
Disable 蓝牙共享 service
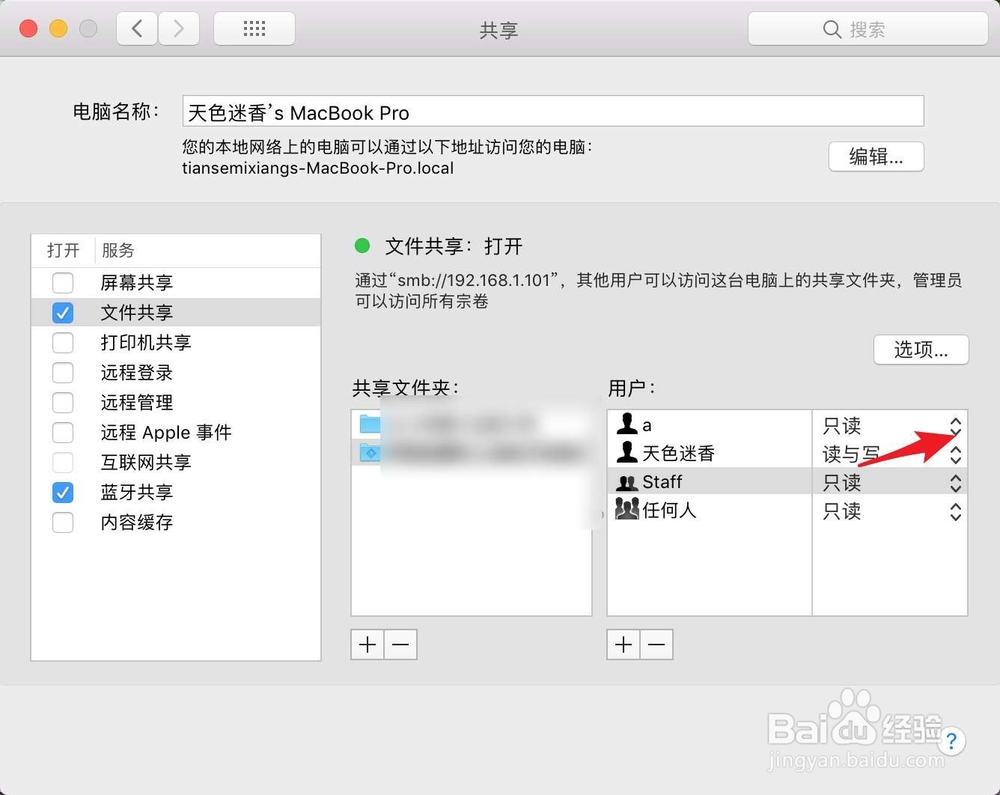62,492
